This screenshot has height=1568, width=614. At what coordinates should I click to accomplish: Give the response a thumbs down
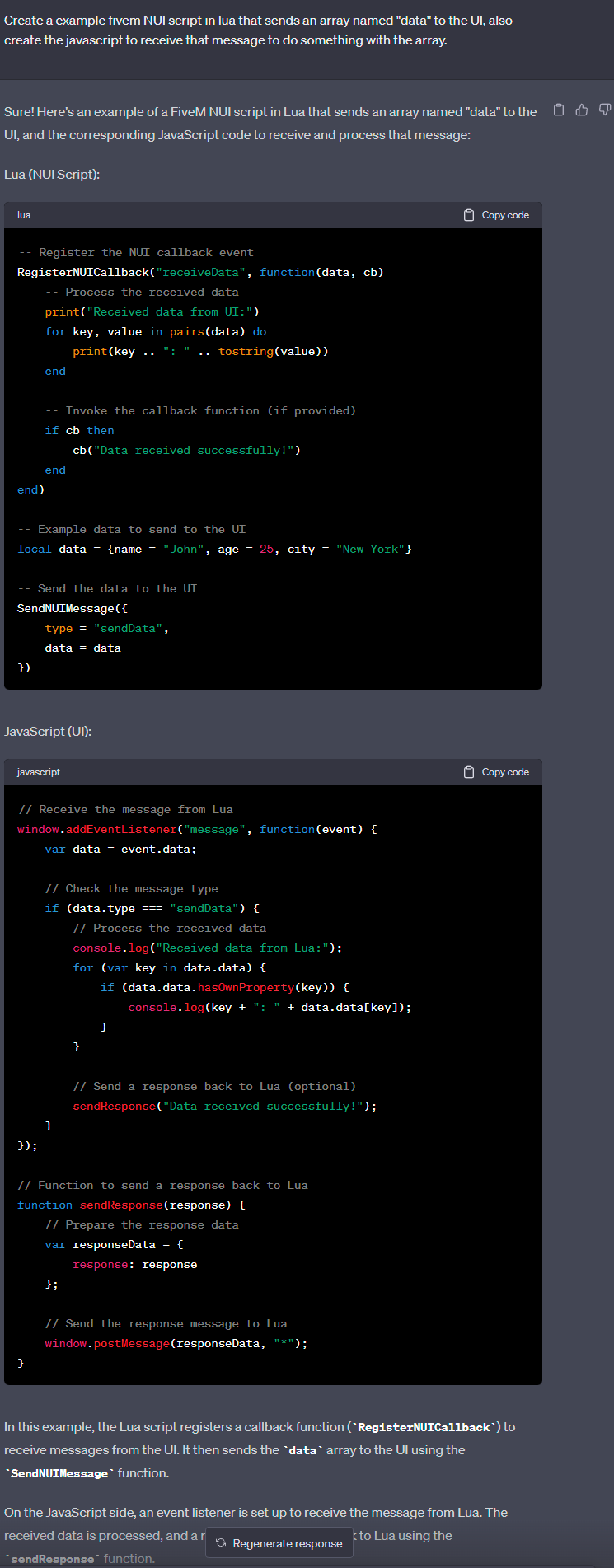pyautogui.click(x=605, y=110)
